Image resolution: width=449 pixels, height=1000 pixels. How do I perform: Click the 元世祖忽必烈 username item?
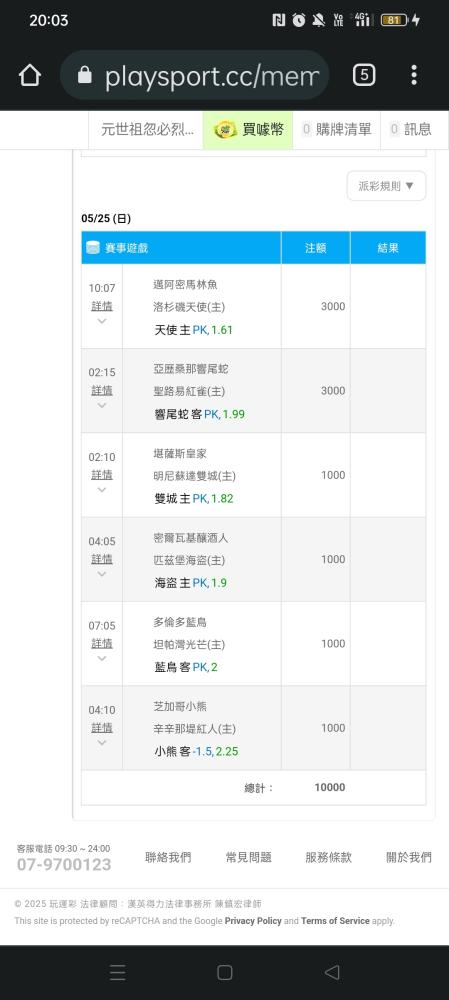click(147, 130)
